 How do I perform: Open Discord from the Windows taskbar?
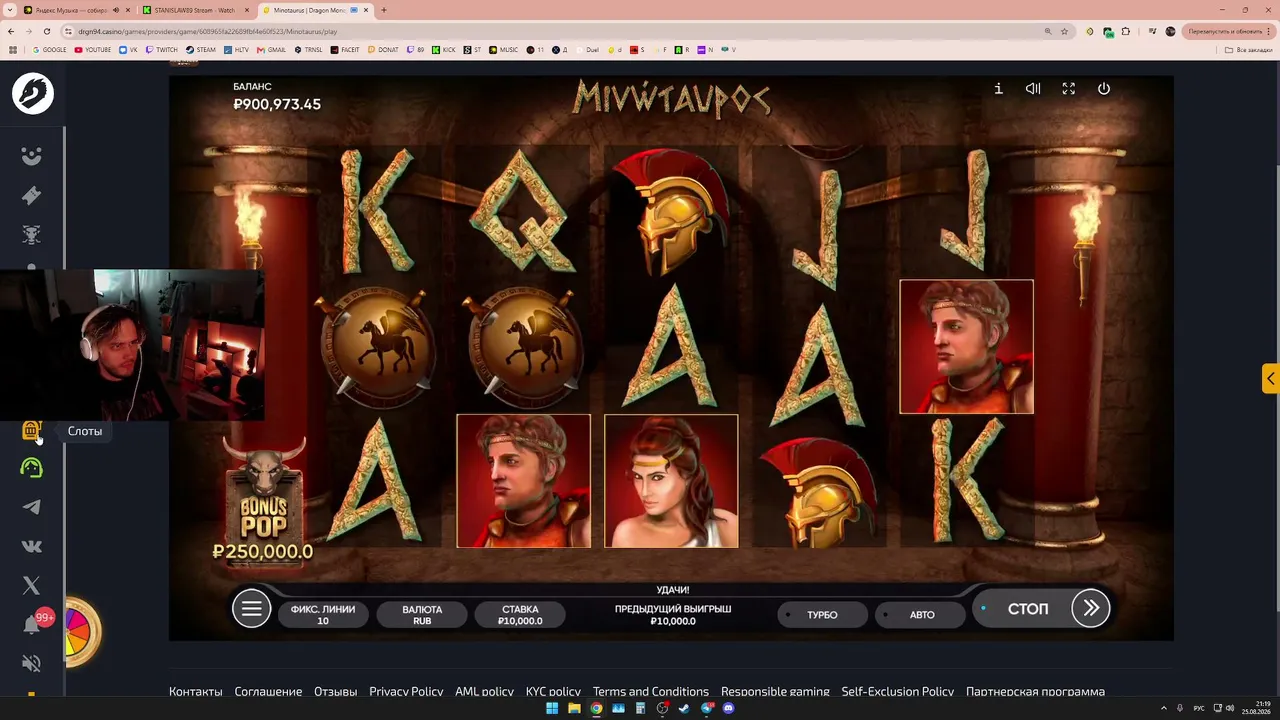(728, 708)
